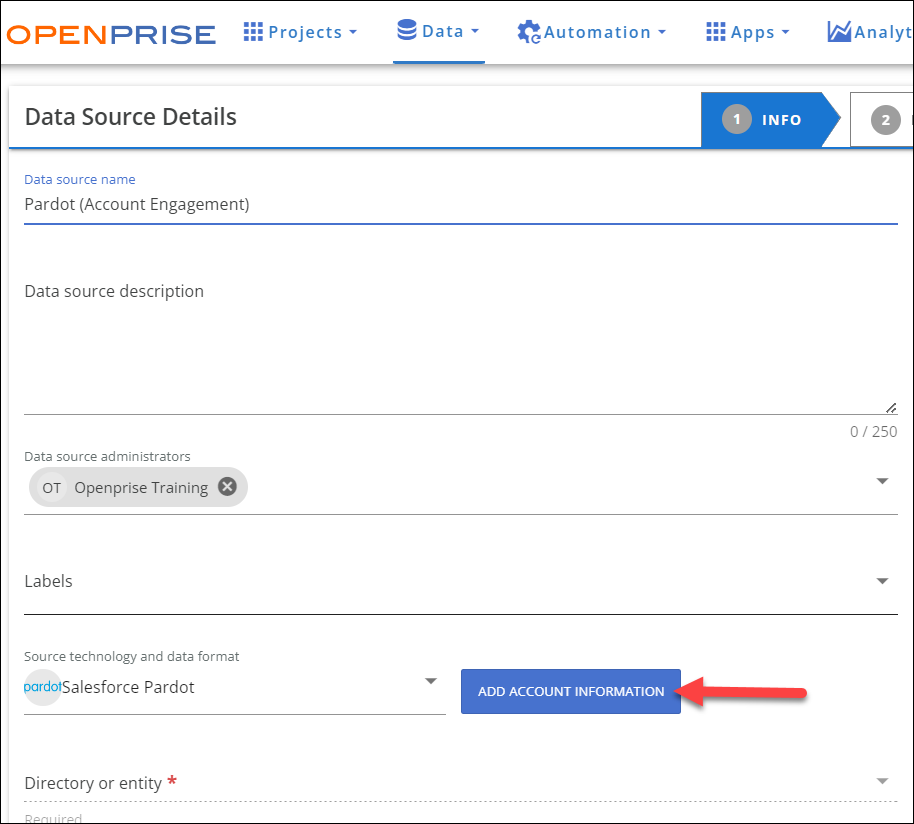
Task: Click Add Account Information button
Action: pyautogui.click(x=571, y=691)
